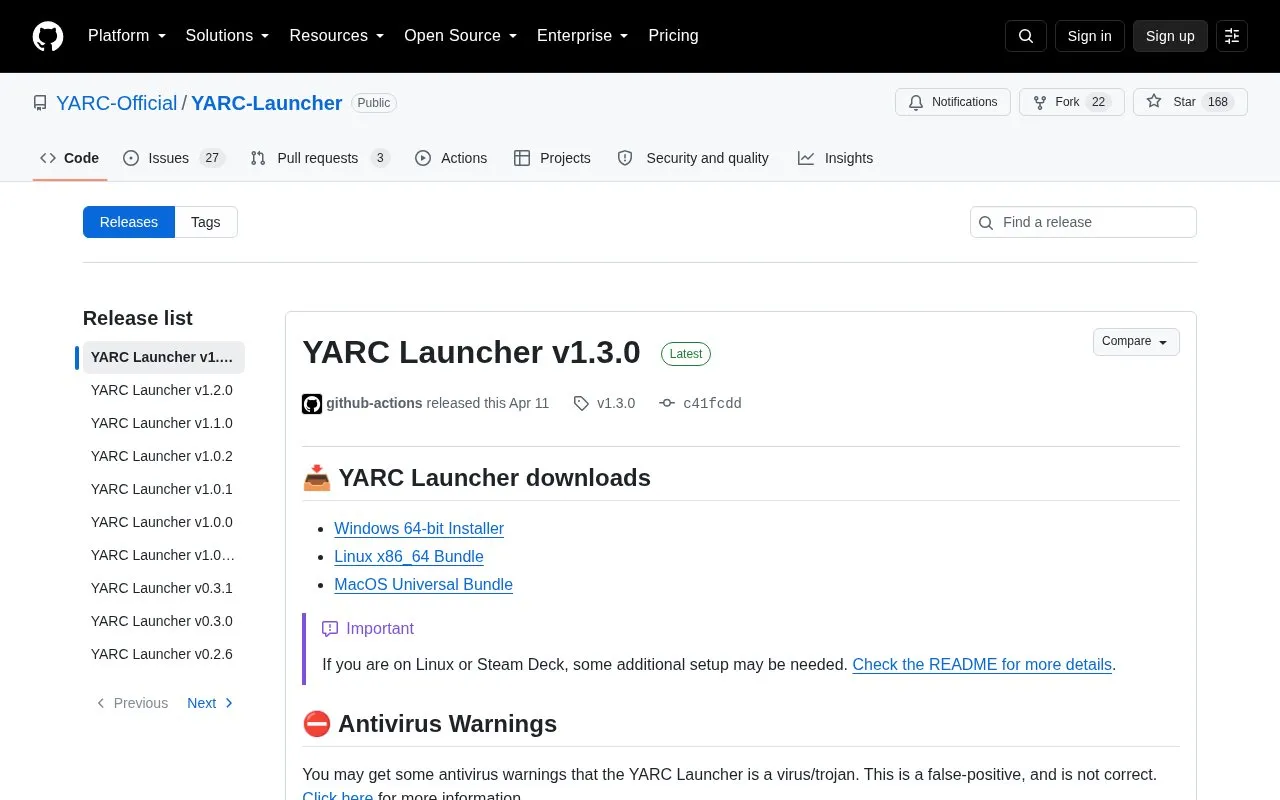The image size is (1280, 800).
Task: Select YARC Launcher v1.0.2 release
Action: click(x=162, y=456)
